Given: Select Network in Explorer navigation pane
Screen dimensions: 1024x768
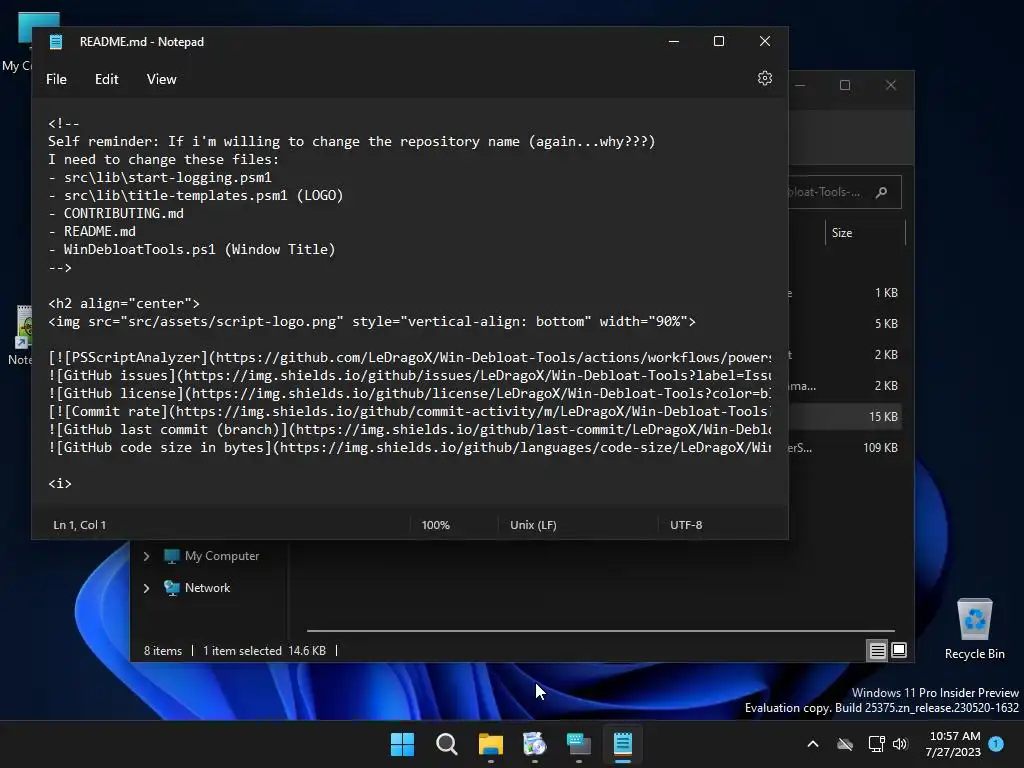Looking at the screenshot, I should pos(207,588).
